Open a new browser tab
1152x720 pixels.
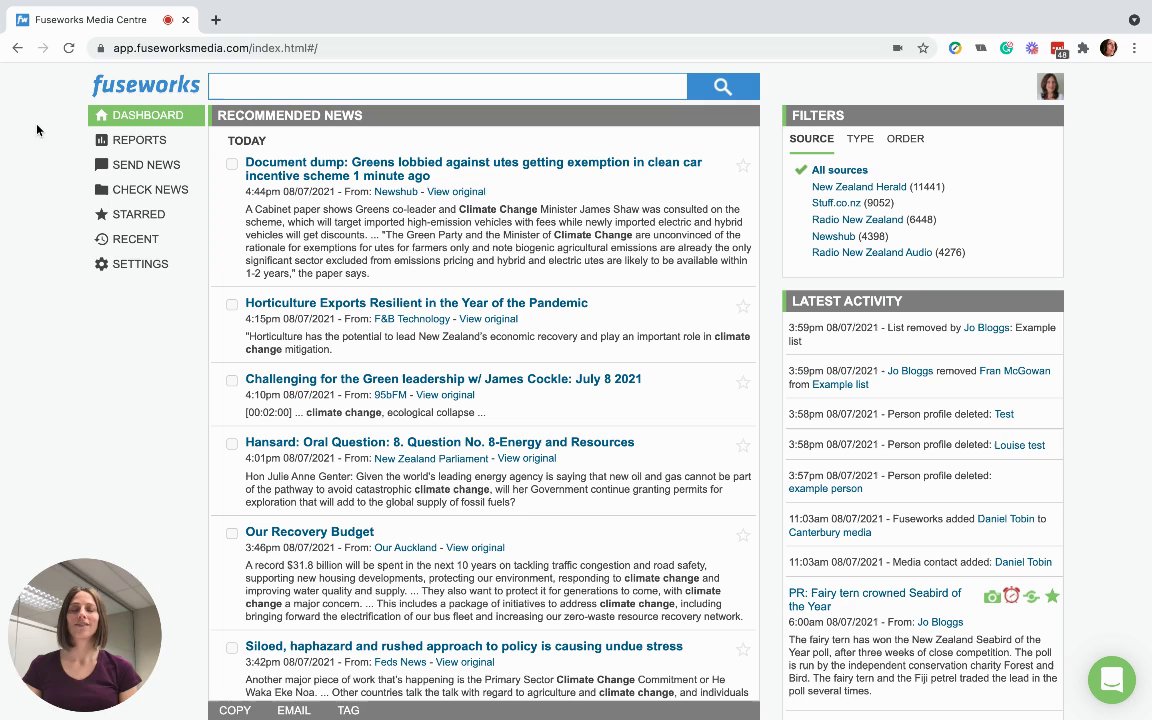pyautogui.click(x=215, y=20)
